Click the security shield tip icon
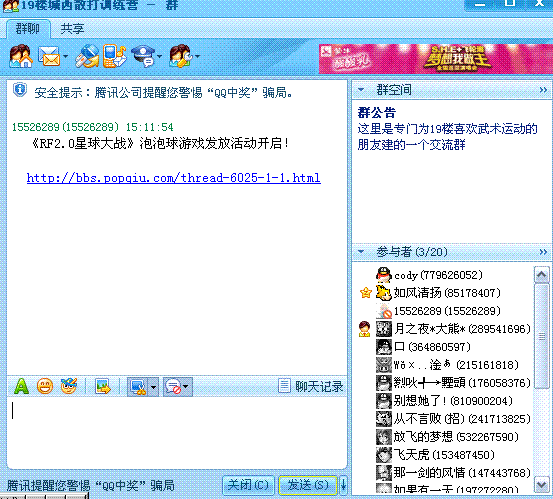This screenshot has width=553, height=499. coord(20,90)
